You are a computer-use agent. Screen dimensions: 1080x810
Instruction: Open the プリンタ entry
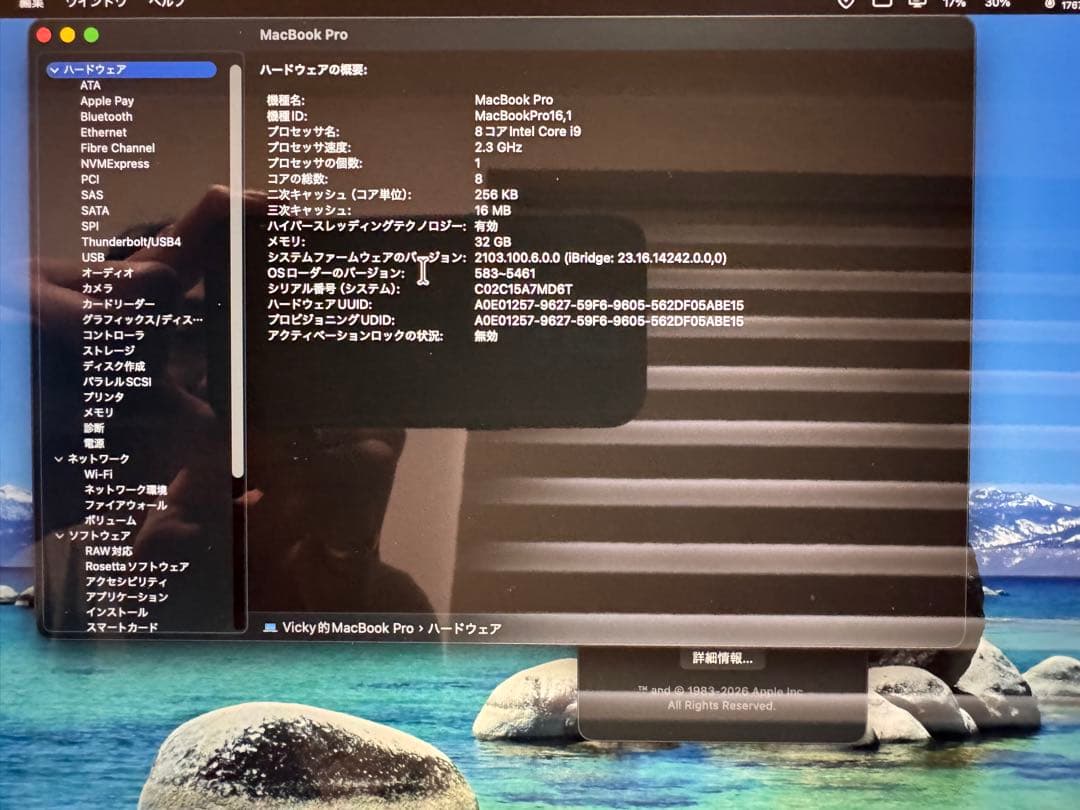104,397
